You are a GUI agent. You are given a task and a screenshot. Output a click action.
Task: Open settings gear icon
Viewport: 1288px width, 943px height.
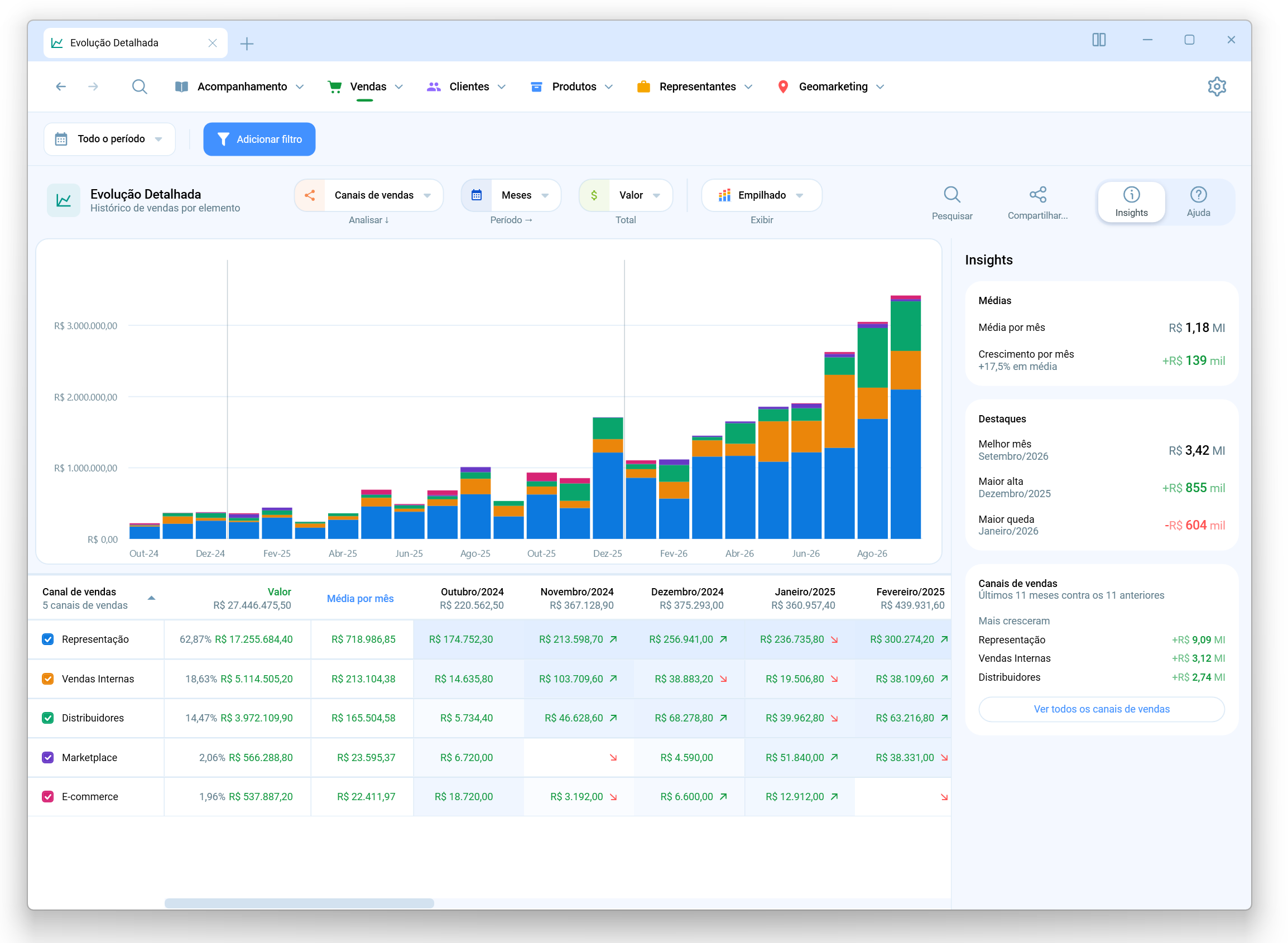pos(1217,86)
